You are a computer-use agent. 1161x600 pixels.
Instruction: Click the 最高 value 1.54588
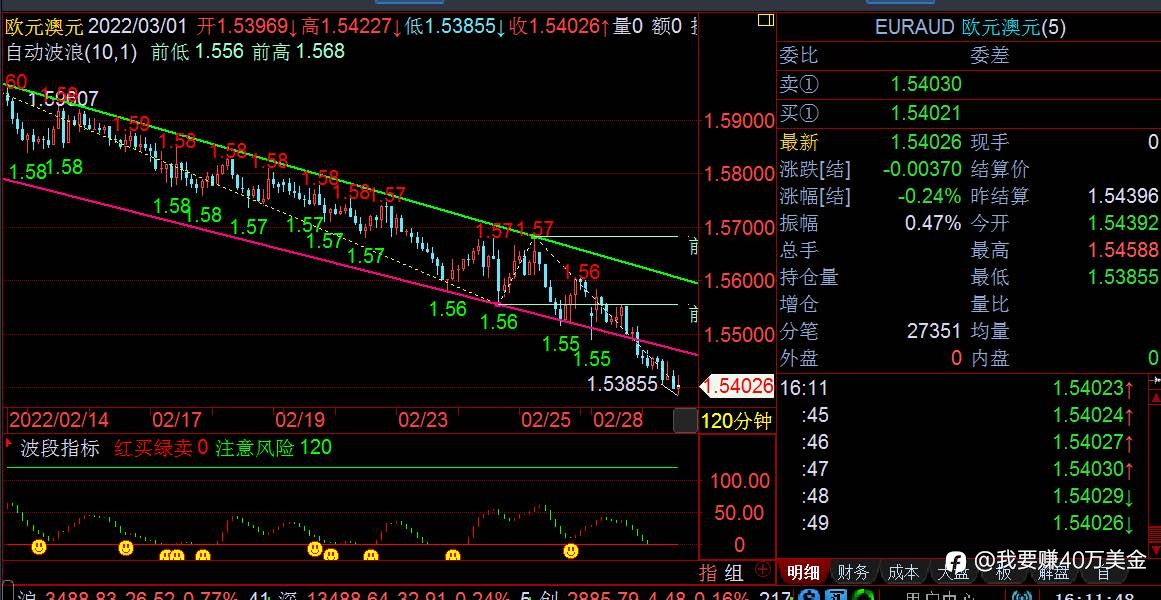(x=1122, y=250)
